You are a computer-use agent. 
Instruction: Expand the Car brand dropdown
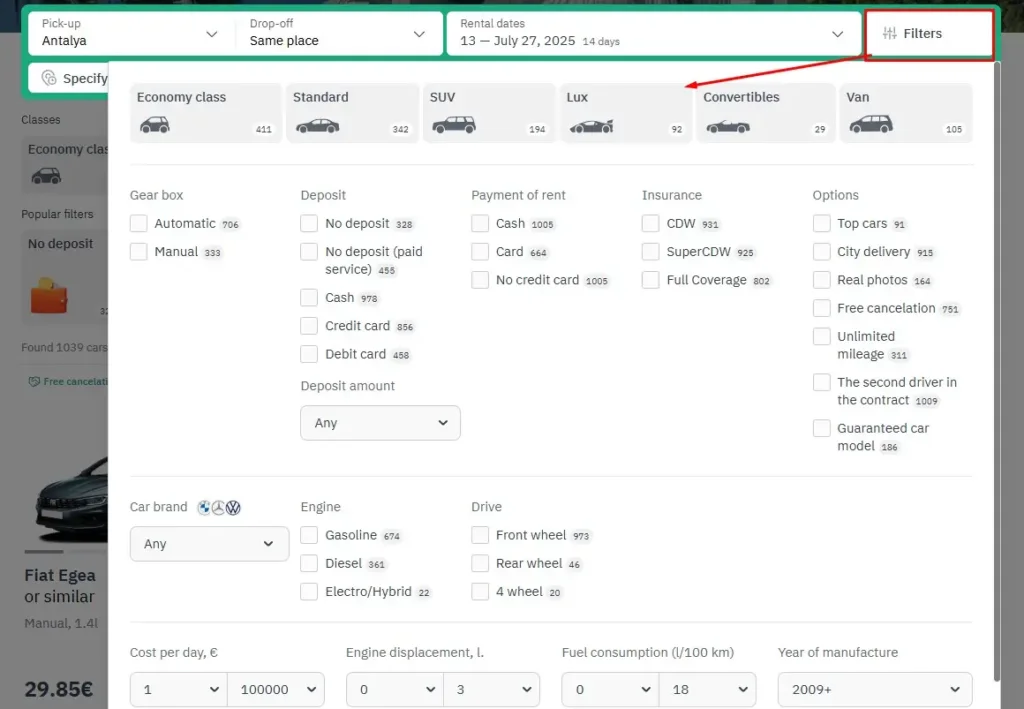click(209, 544)
